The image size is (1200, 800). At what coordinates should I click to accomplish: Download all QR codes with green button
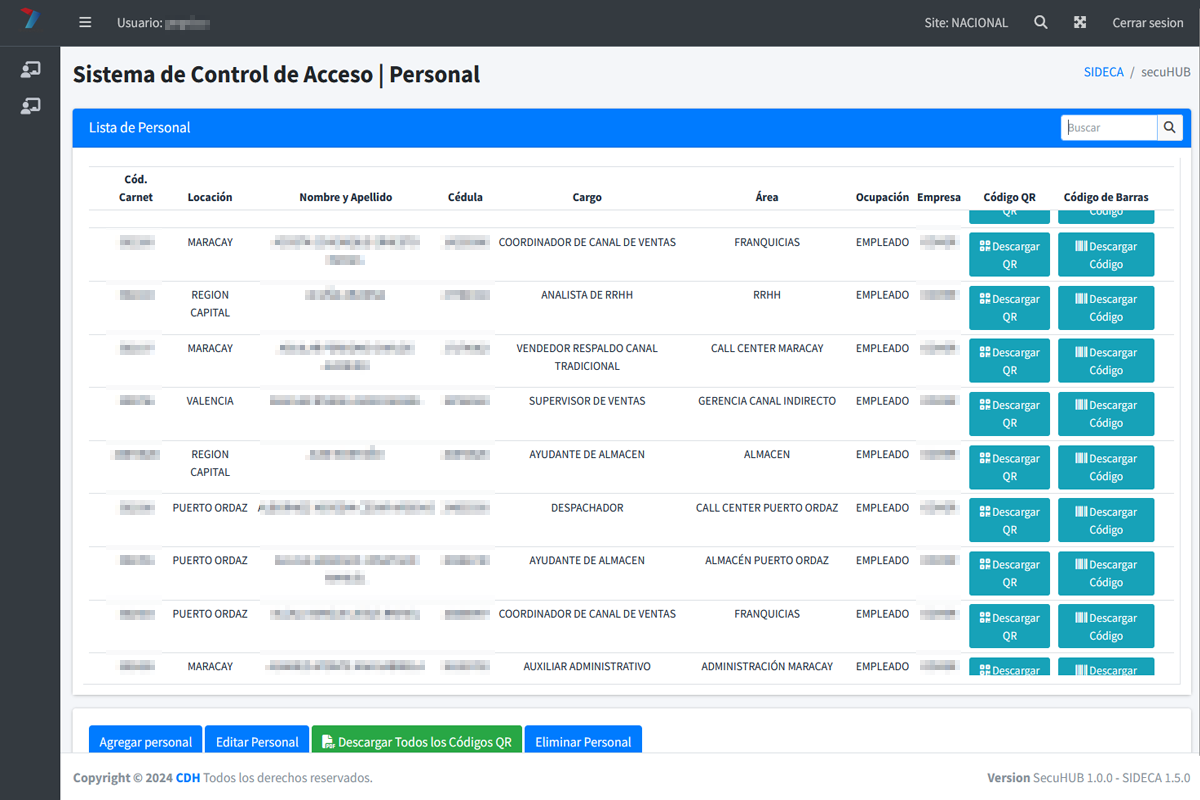417,741
